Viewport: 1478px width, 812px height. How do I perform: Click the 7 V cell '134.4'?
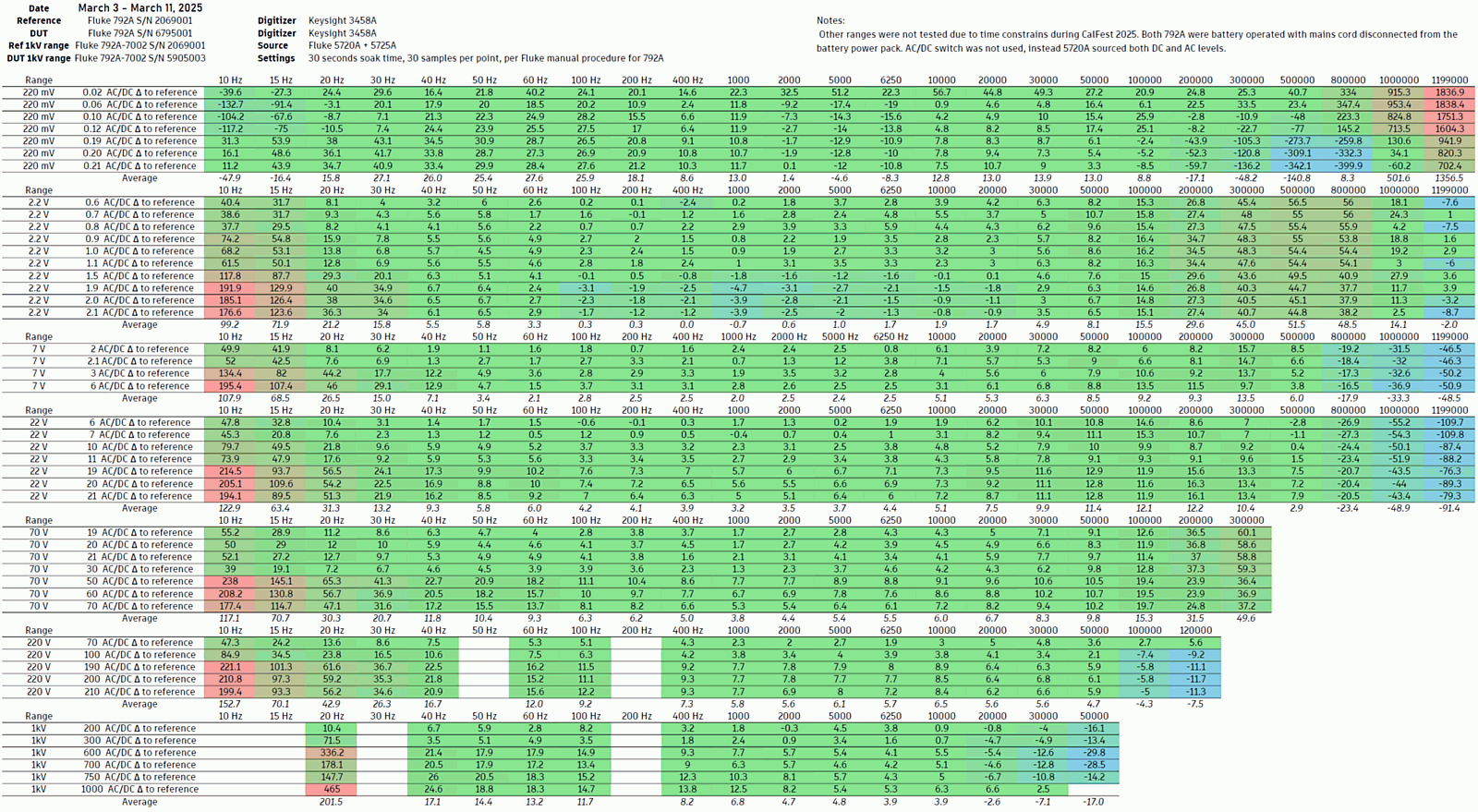click(x=230, y=373)
